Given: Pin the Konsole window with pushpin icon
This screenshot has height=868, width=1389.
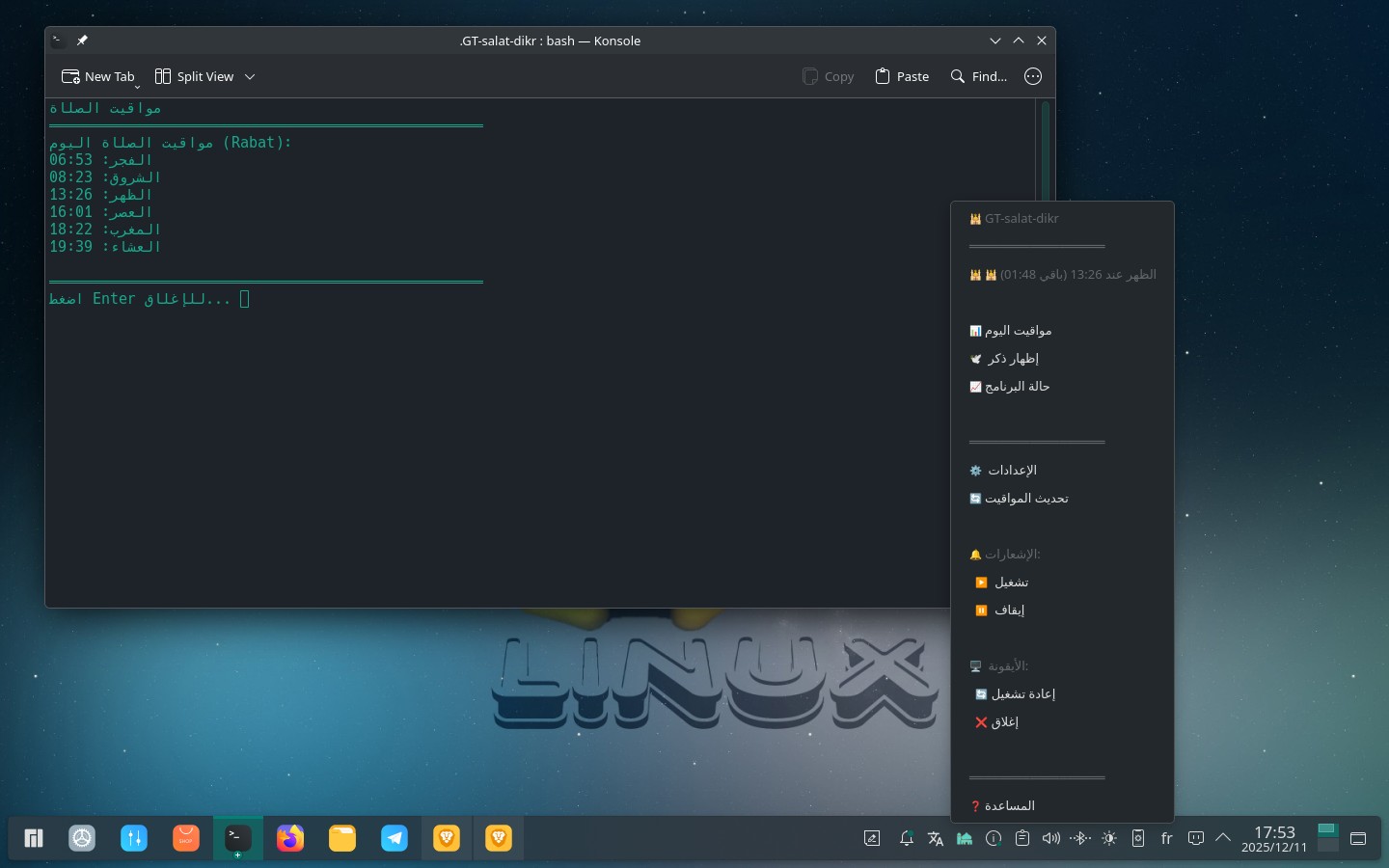Looking at the screenshot, I should [82, 41].
